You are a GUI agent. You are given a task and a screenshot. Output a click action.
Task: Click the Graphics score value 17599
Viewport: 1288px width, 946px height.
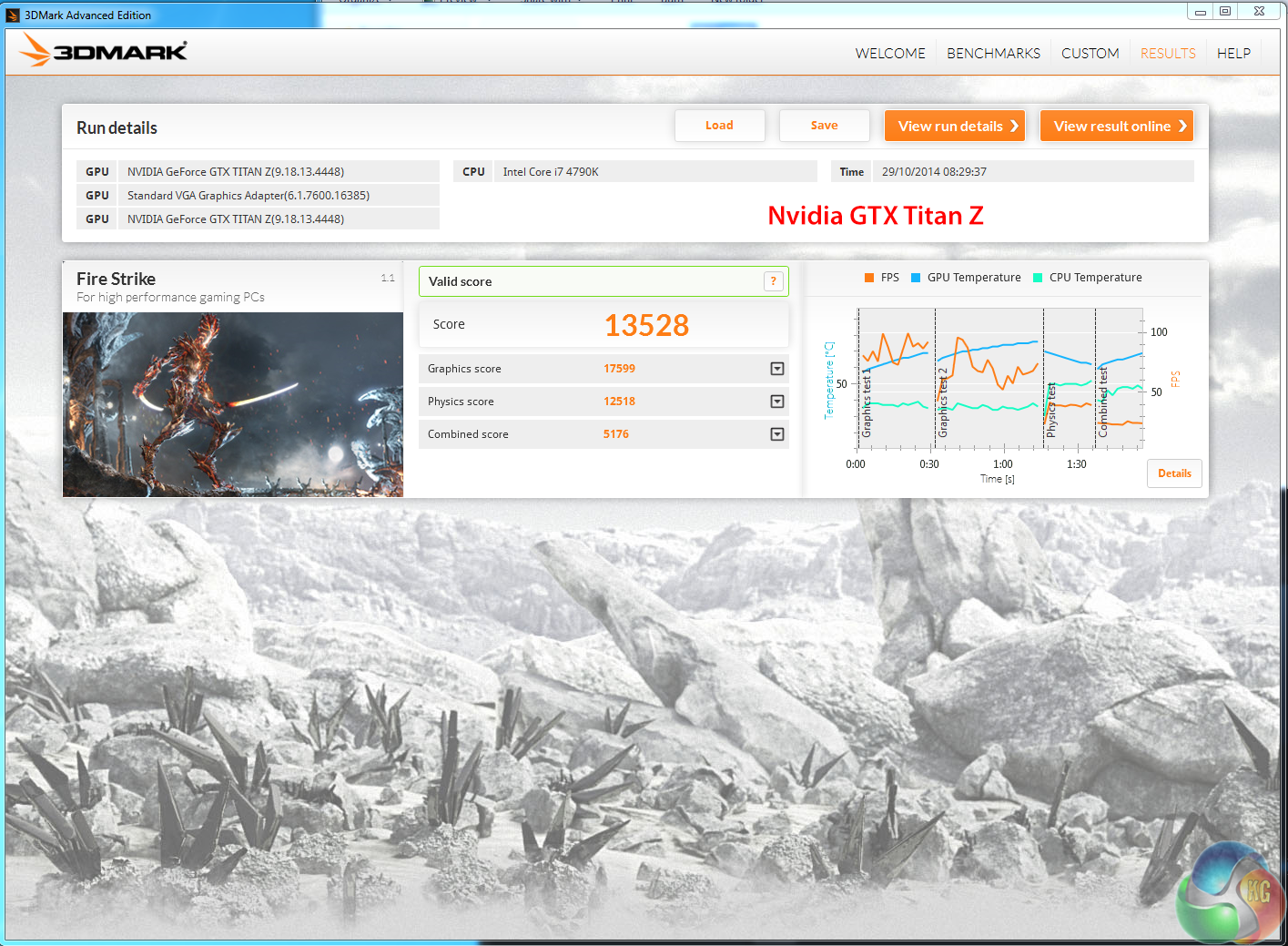coord(619,369)
